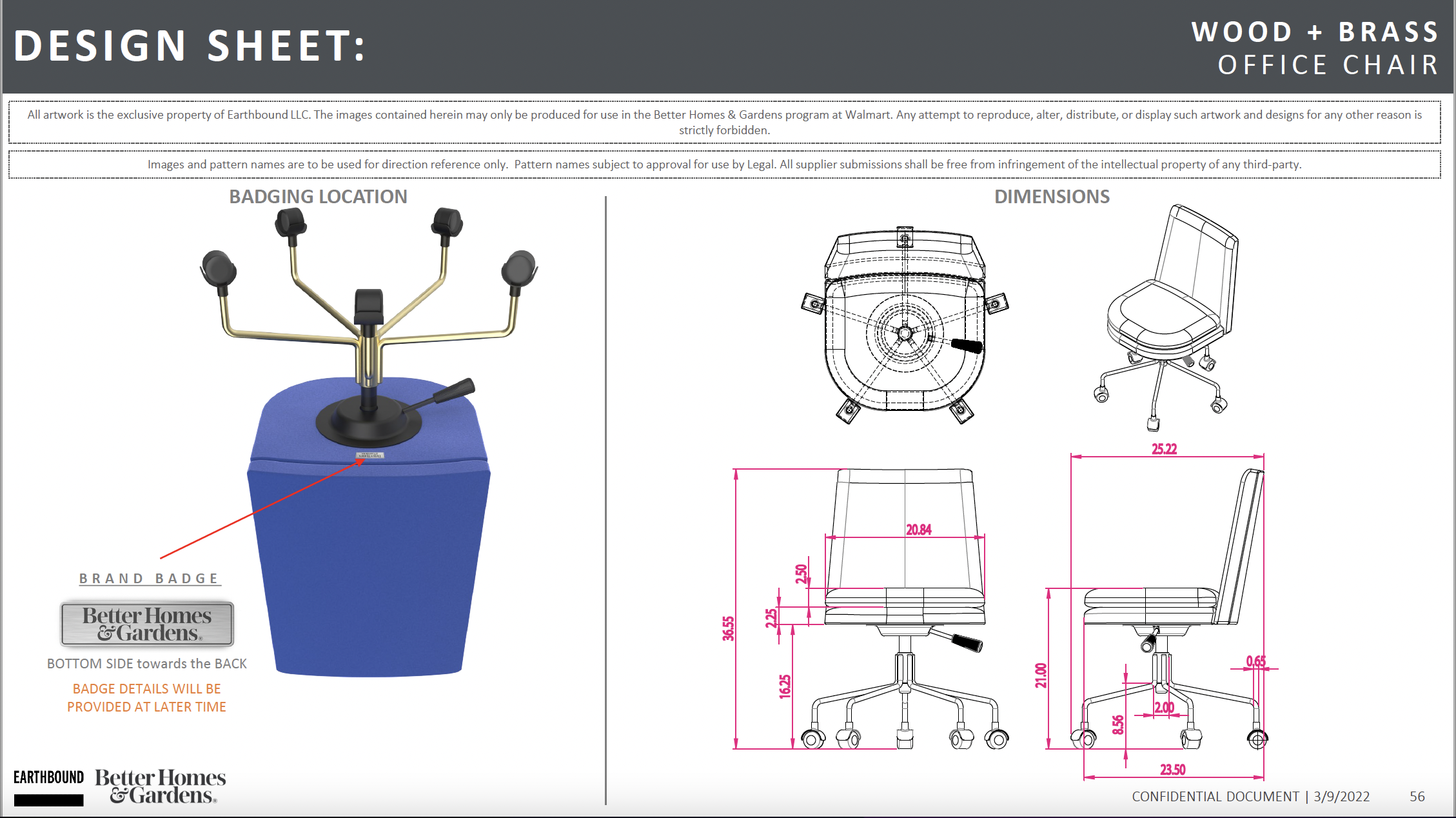The height and width of the screenshot is (818, 1456).
Task: Click the CONFIDENTIAL DOCUMENT footer text
Action: point(1215,797)
